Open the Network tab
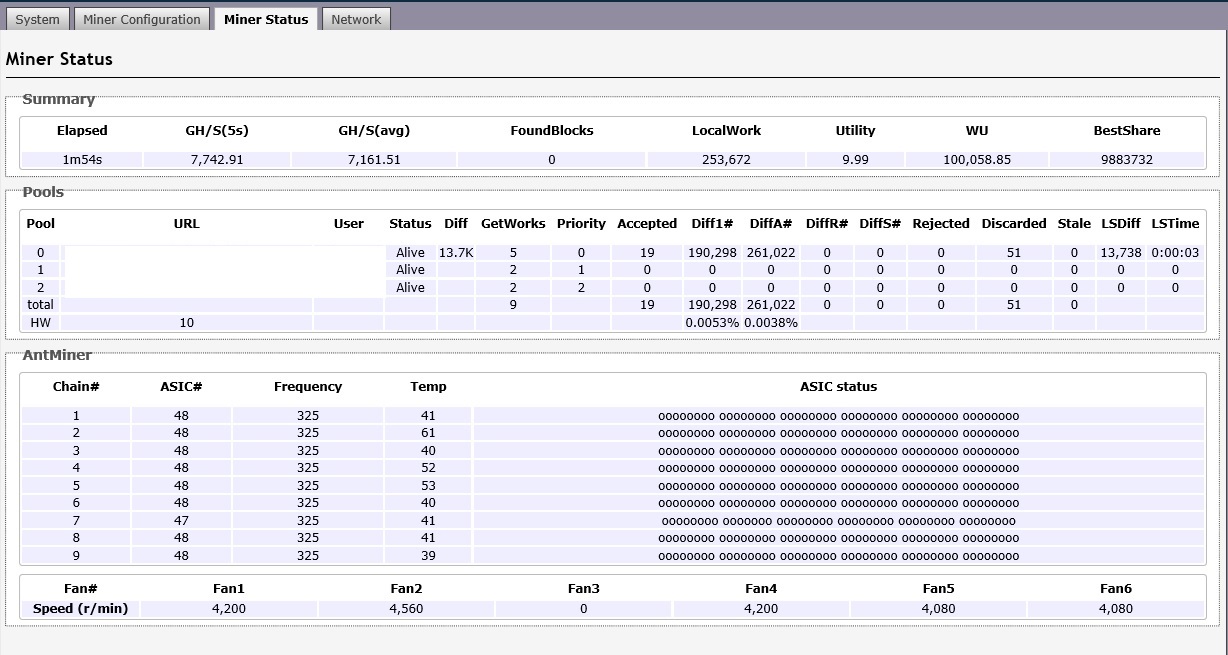Viewport: 1228px width, 655px height. [x=356, y=19]
